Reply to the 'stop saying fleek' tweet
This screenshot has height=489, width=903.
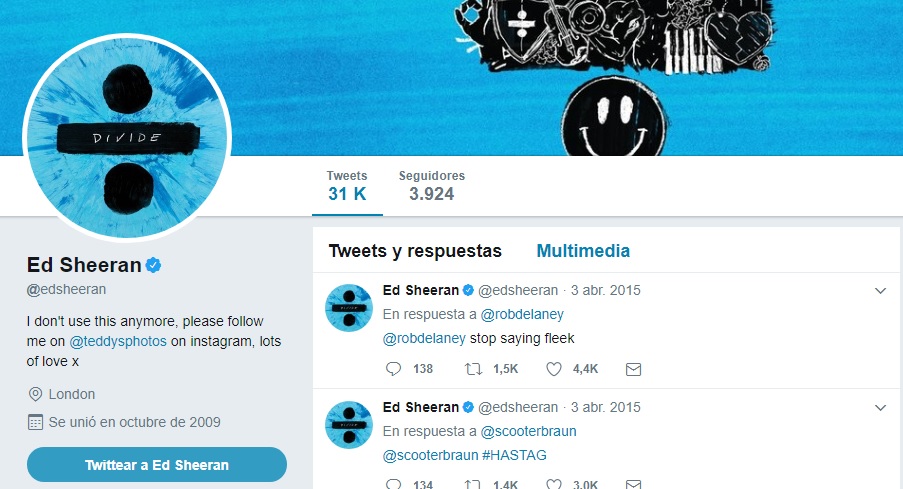393,369
